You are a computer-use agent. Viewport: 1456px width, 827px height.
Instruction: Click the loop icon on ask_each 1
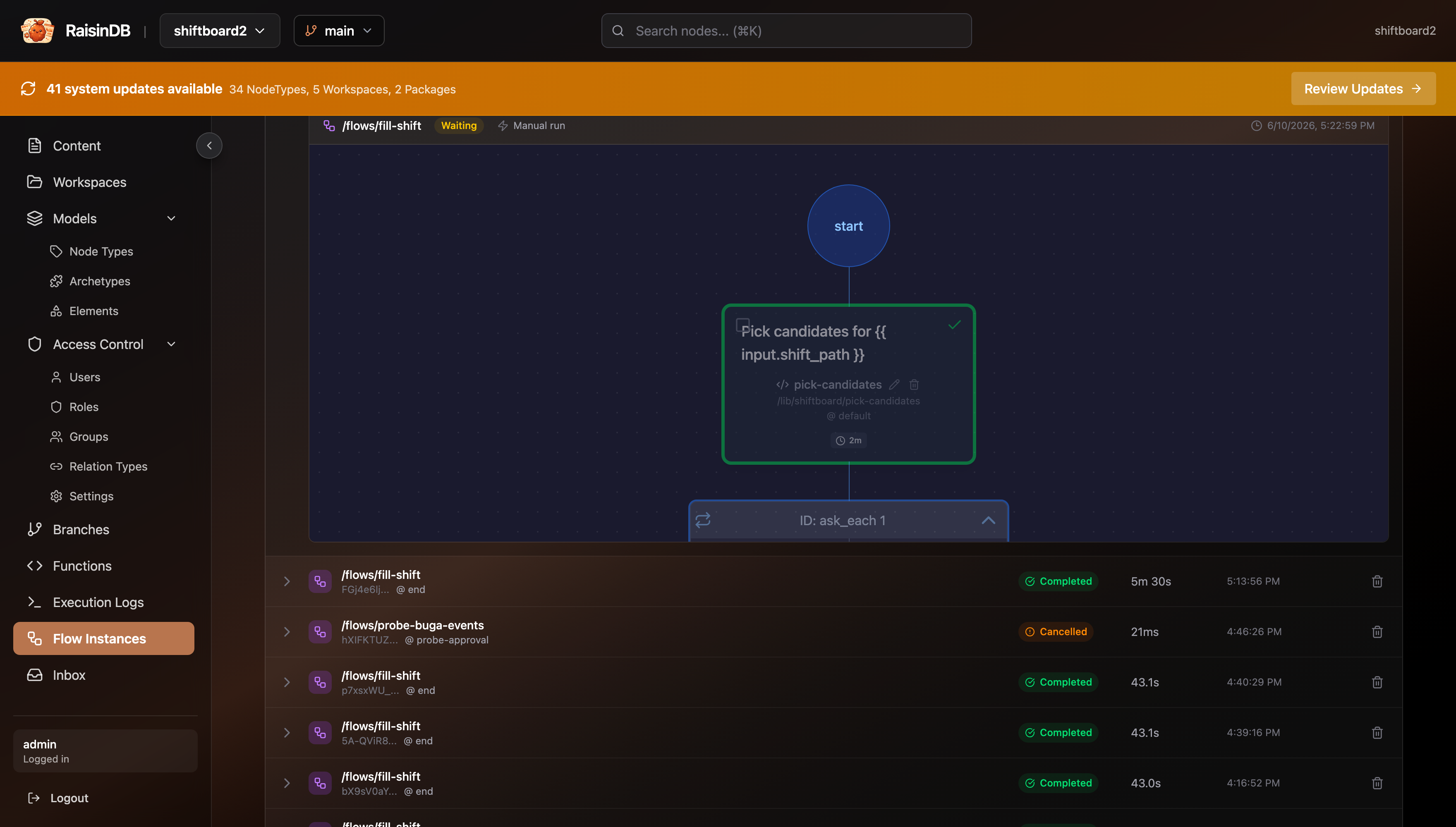703,520
